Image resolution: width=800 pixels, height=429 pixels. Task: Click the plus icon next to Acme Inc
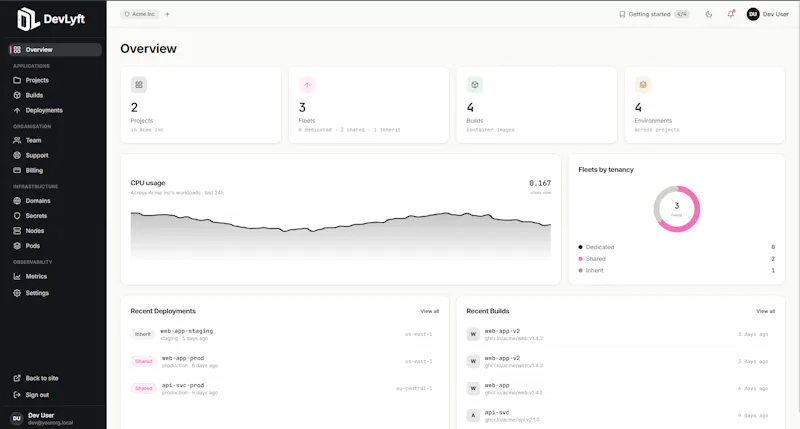tap(167, 14)
